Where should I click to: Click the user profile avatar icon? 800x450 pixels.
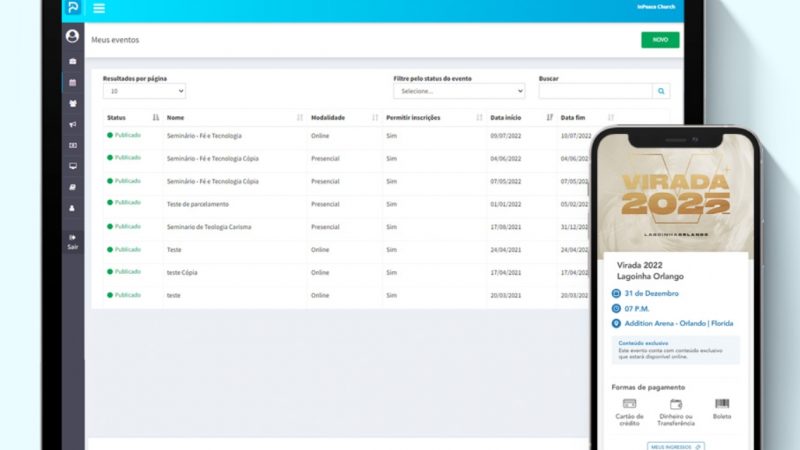(x=72, y=36)
